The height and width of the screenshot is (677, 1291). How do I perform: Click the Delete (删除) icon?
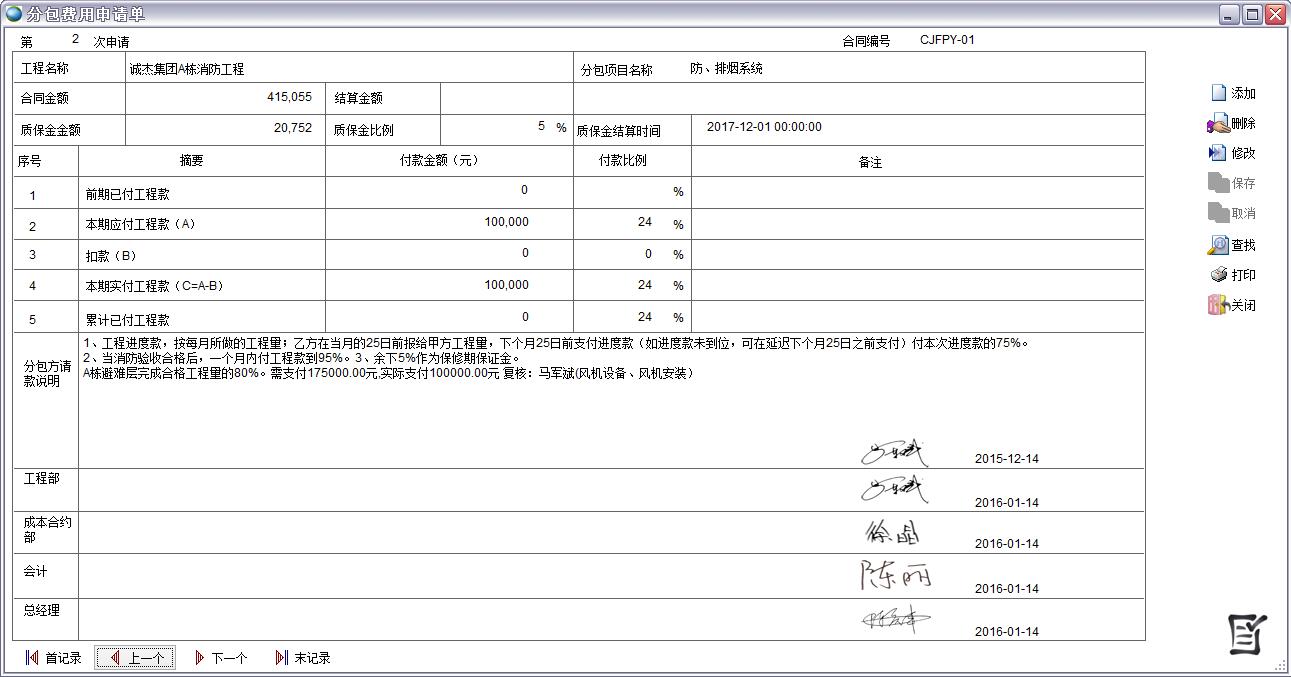point(1218,124)
